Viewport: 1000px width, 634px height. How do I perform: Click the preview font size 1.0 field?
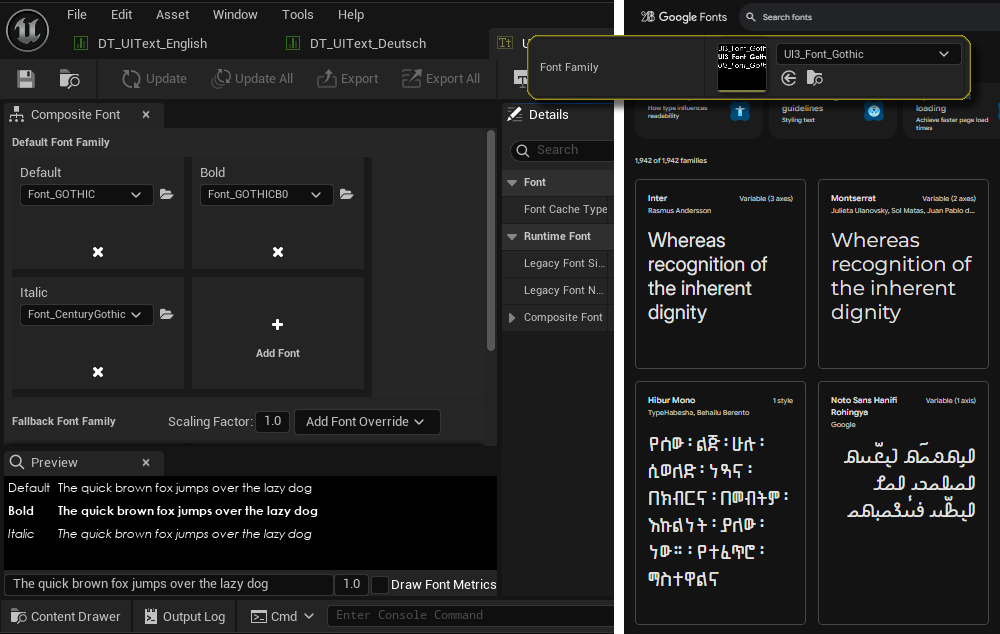[x=351, y=584]
